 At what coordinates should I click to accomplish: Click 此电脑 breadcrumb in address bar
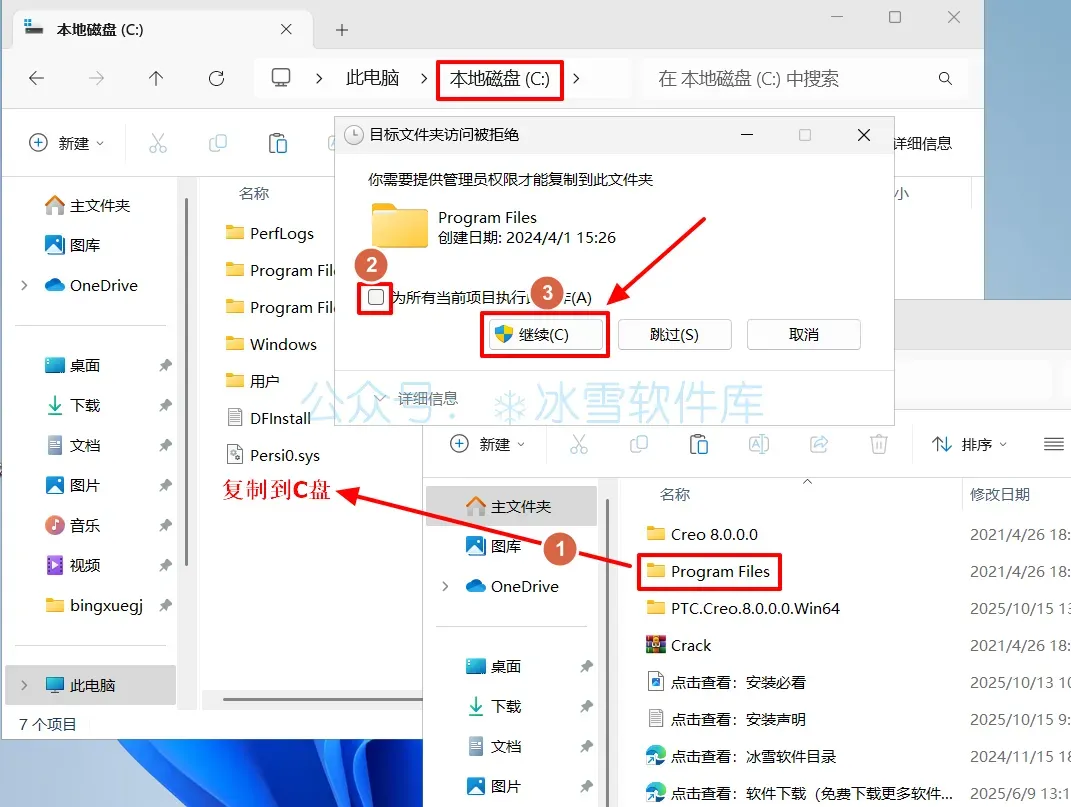372,79
